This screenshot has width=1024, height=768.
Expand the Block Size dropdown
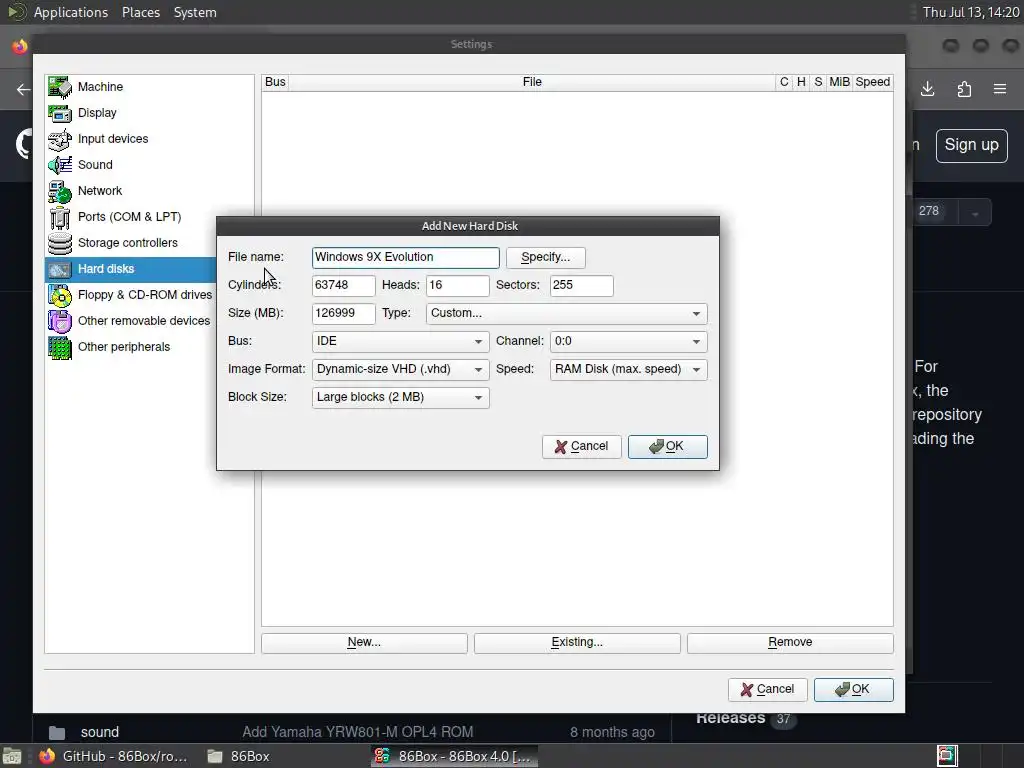(x=400, y=398)
